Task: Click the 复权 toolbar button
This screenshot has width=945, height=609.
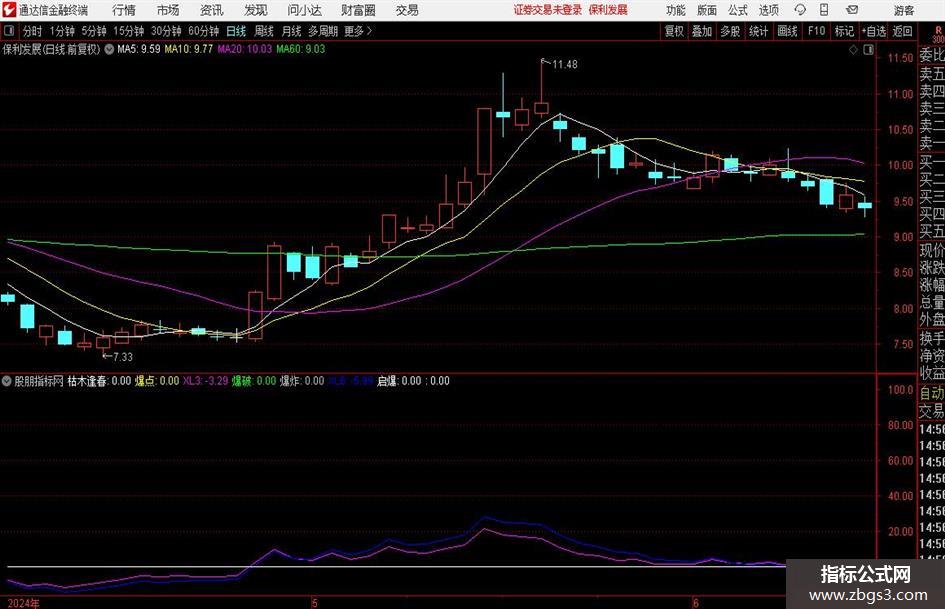Action: (674, 31)
